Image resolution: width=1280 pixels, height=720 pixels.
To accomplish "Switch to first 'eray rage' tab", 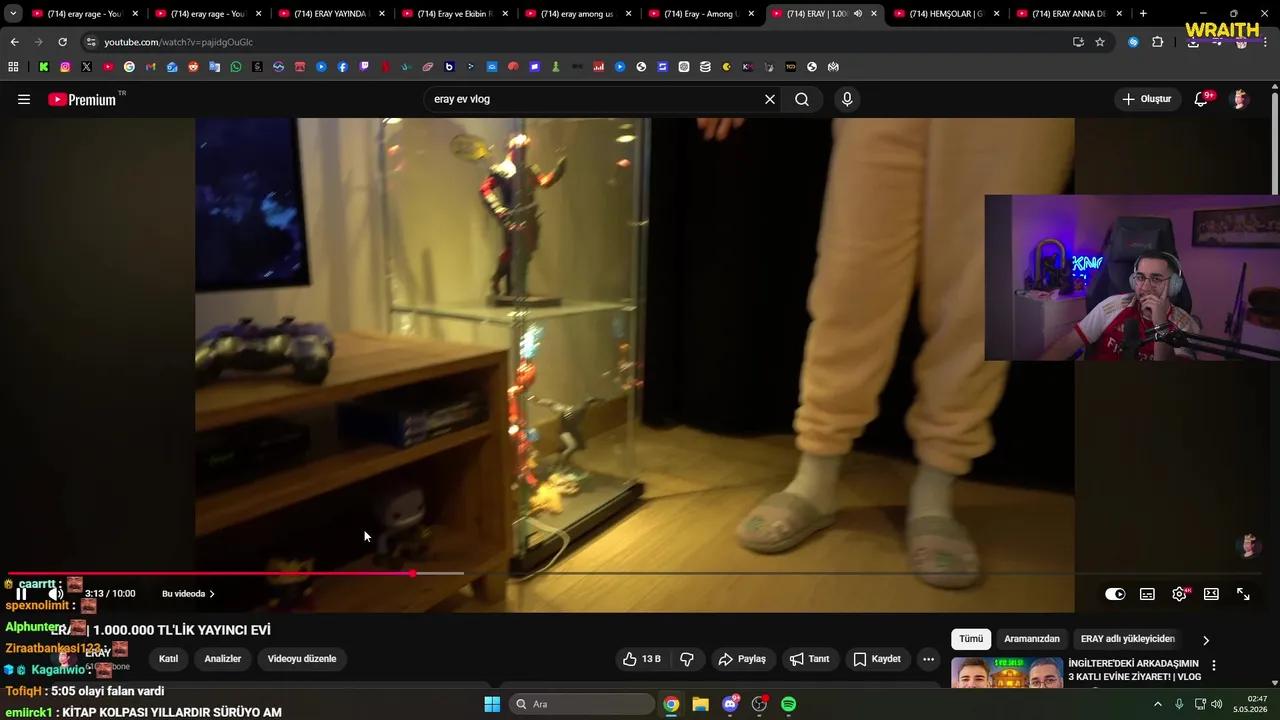I will pyautogui.click(x=85, y=14).
